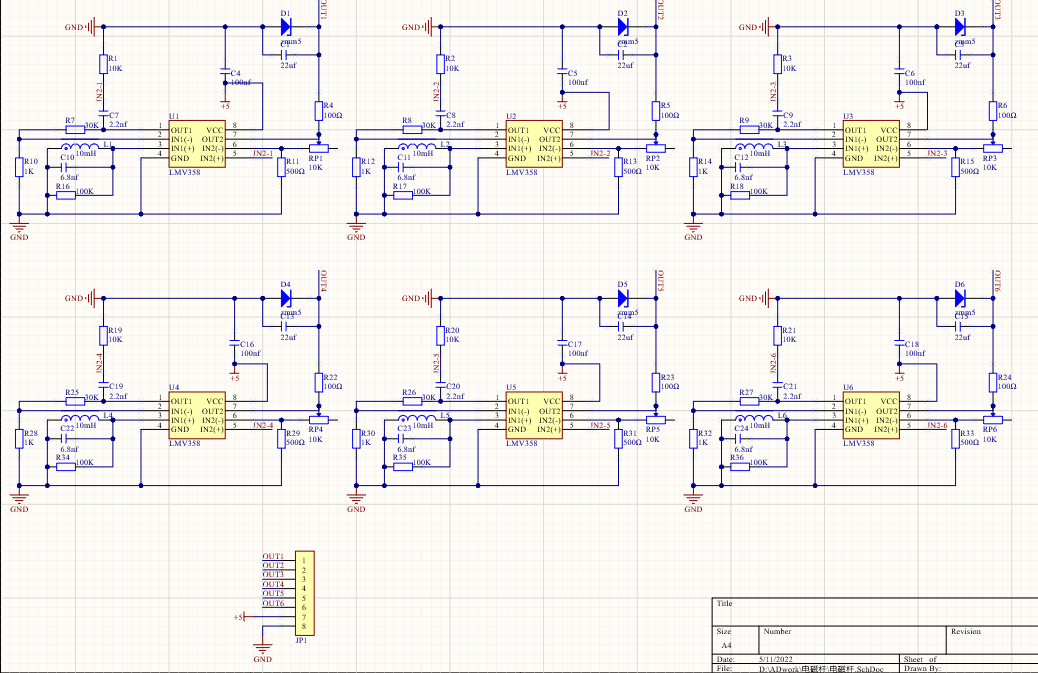Select resistor R24 100Ω
The image size is (1038, 673).
click(993, 382)
